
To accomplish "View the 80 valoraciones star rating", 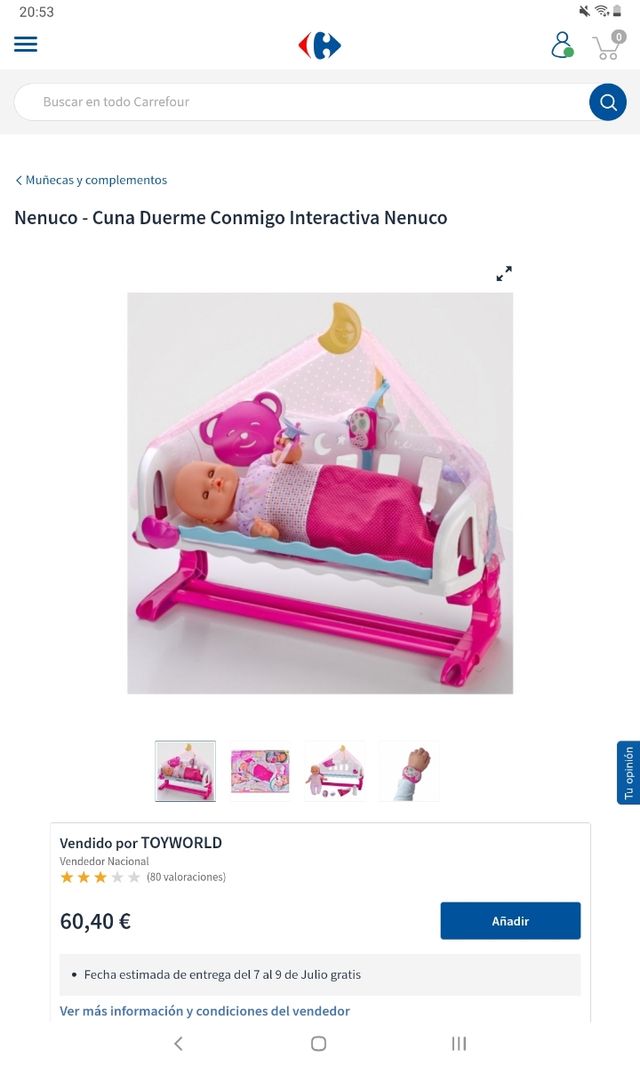I will coord(143,877).
